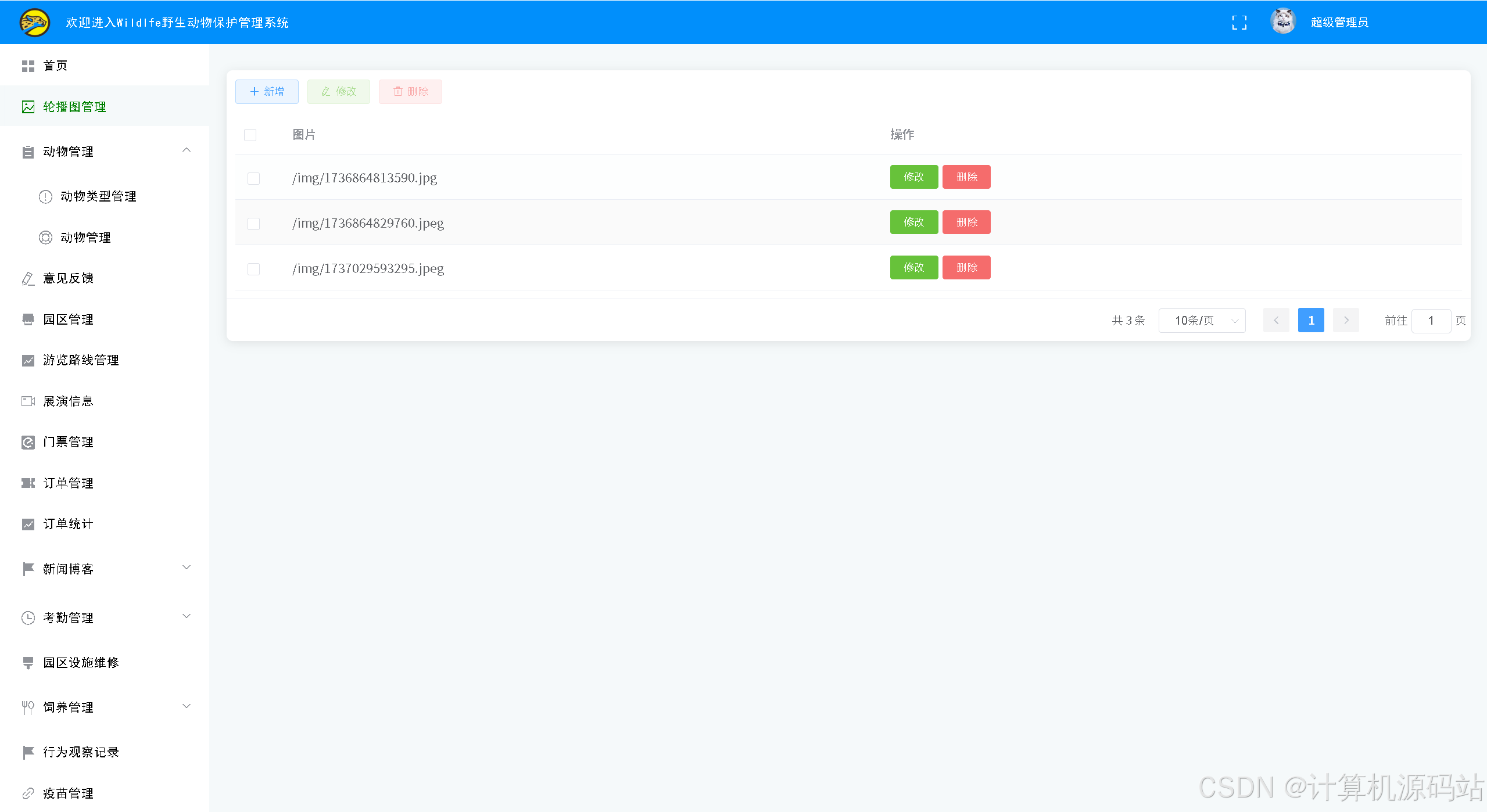Click the 订单统计 chart icon
This screenshot has width=1487, height=812.
tap(28, 524)
